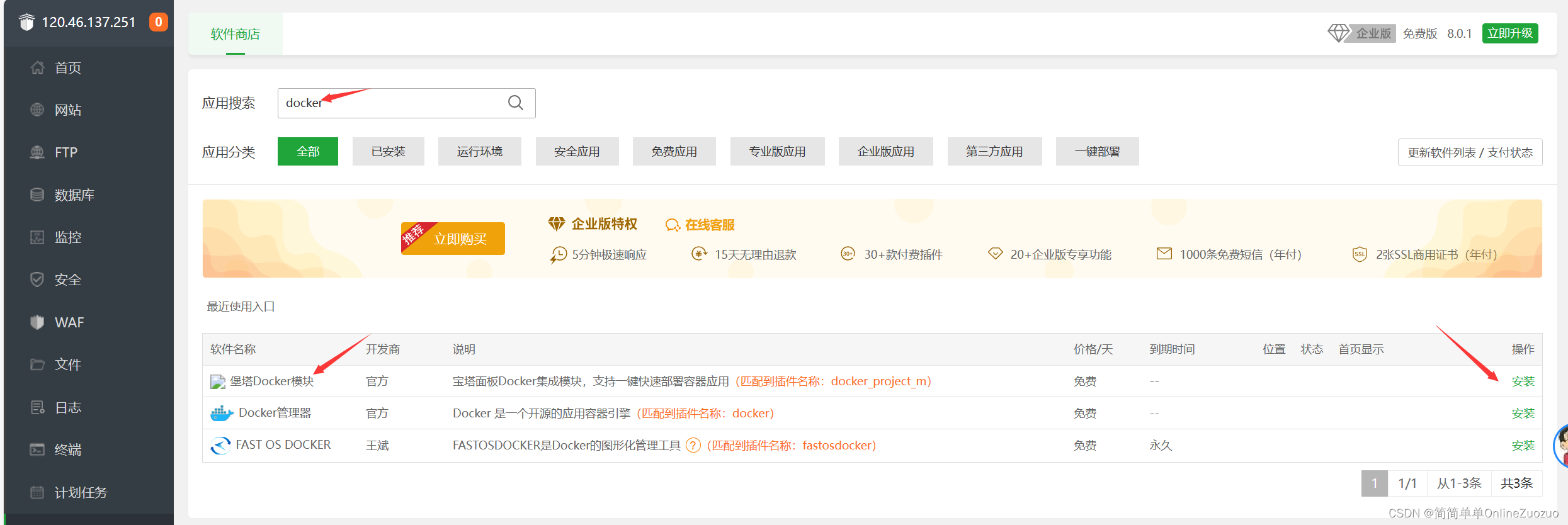Click 更新软件列表 / 支付状态 button

click(1470, 152)
